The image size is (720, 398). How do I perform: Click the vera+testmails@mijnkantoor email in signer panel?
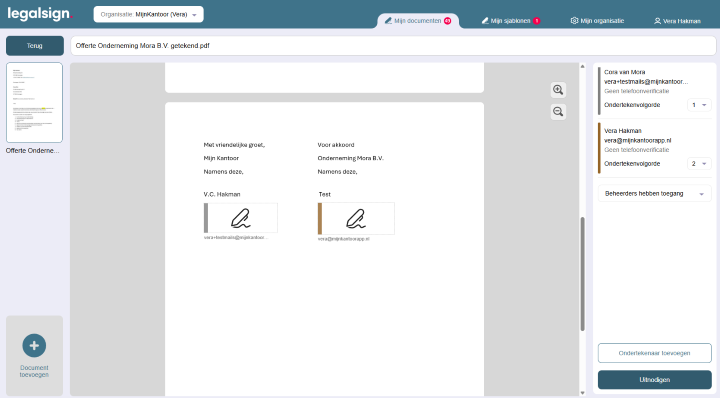pyautogui.click(x=646, y=82)
